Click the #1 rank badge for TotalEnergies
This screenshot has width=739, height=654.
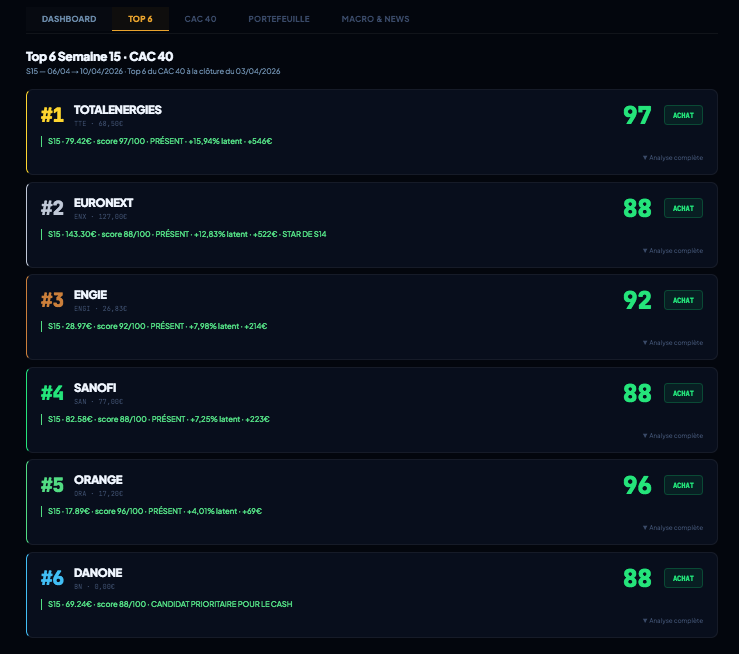52,115
